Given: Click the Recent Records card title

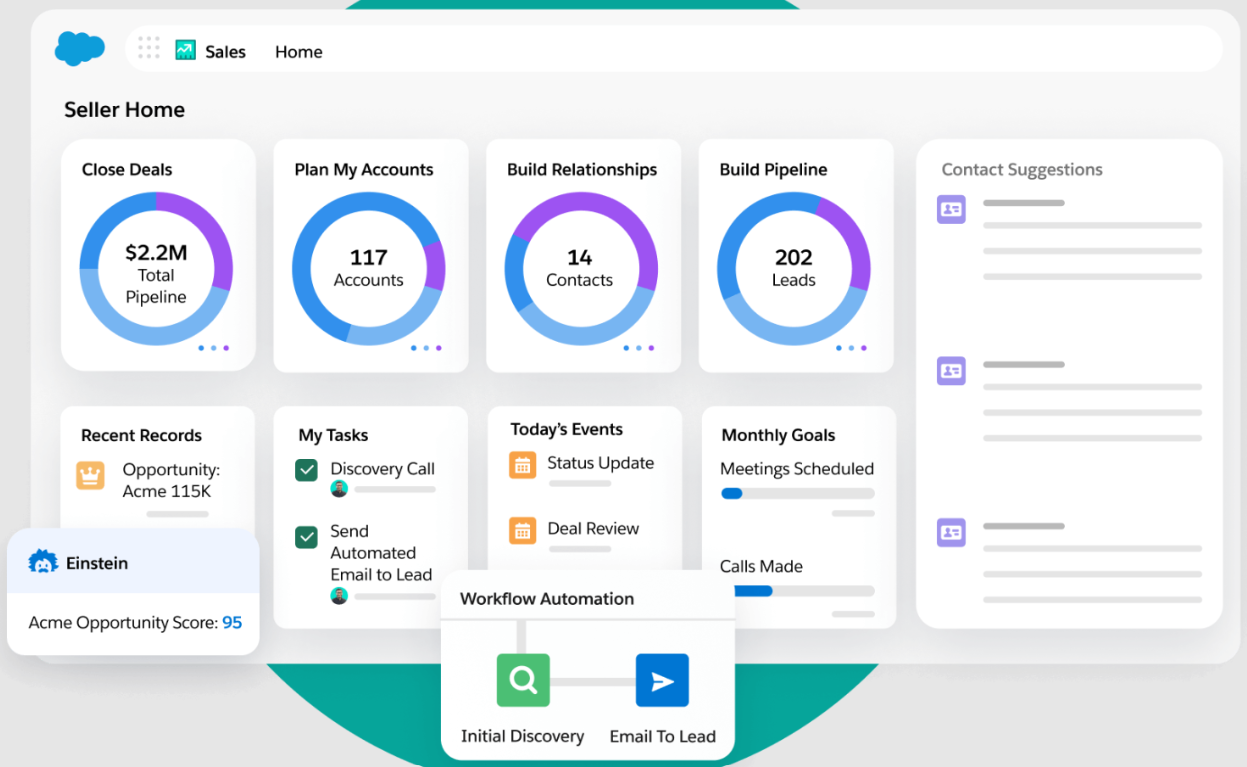Looking at the screenshot, I should (141, 436).
